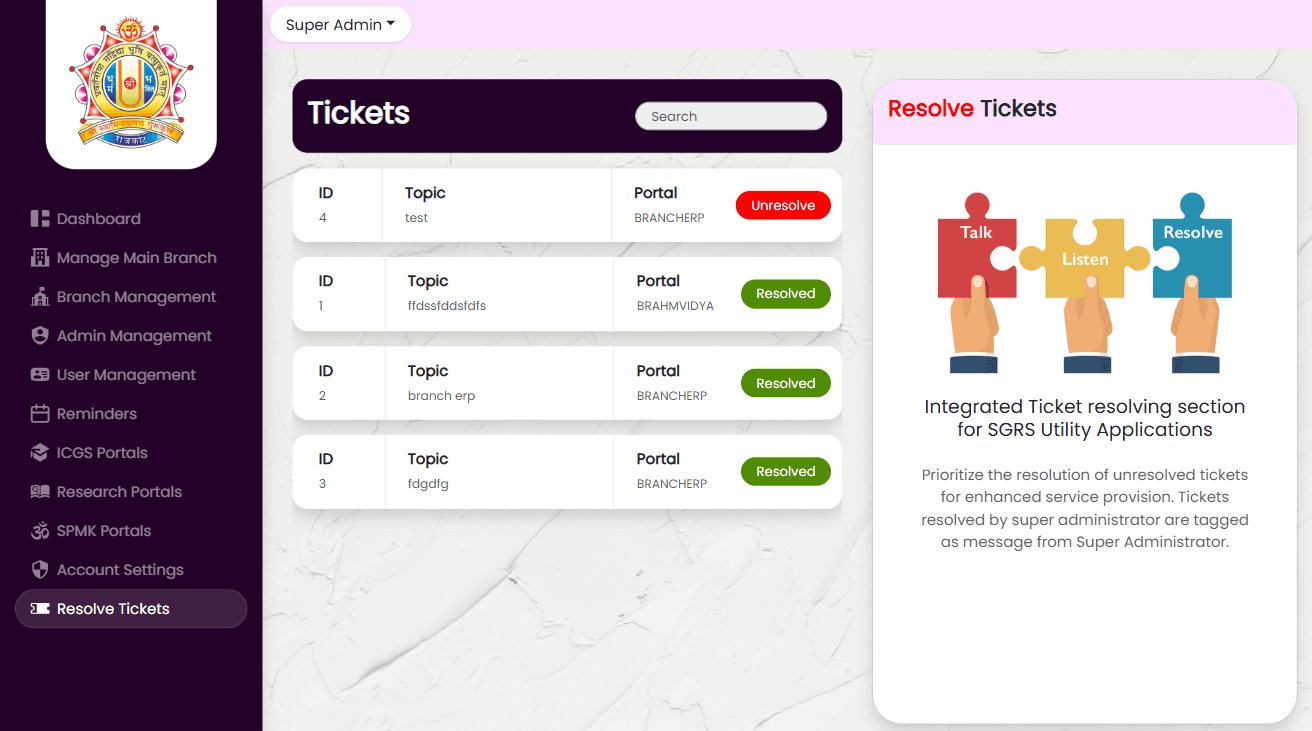The image size is (1312, 731).
Task: Click the User Management card icon
Action: click(40, 375)
